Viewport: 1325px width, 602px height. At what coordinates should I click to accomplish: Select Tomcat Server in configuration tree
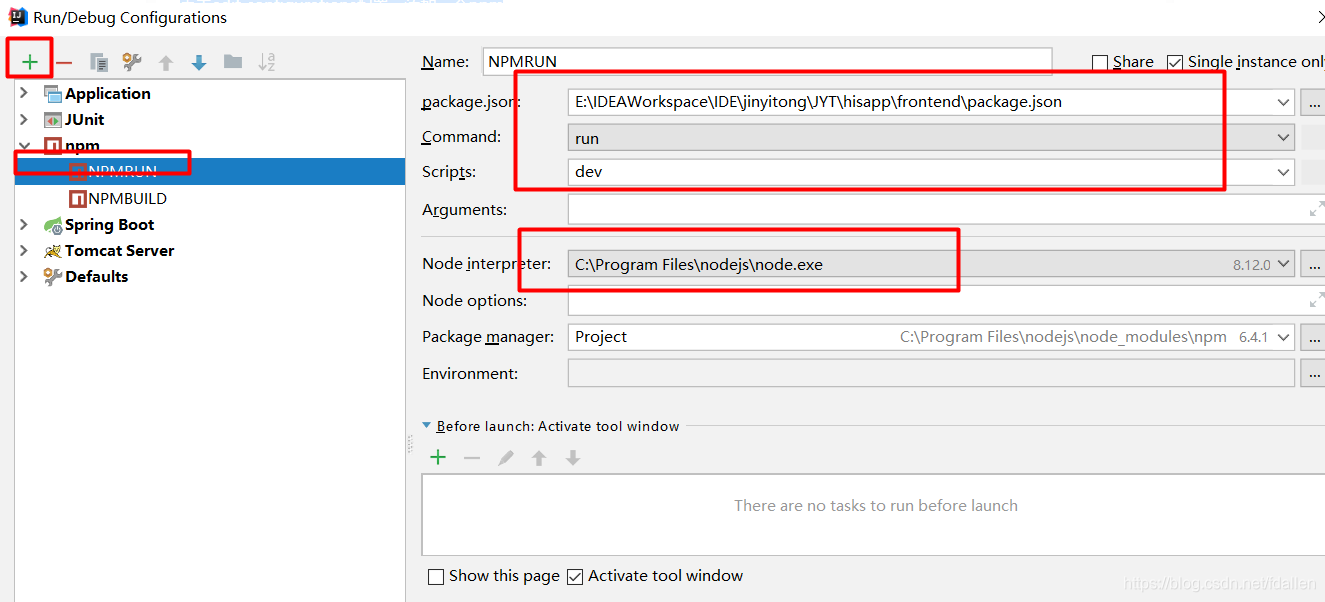point(120,250)
